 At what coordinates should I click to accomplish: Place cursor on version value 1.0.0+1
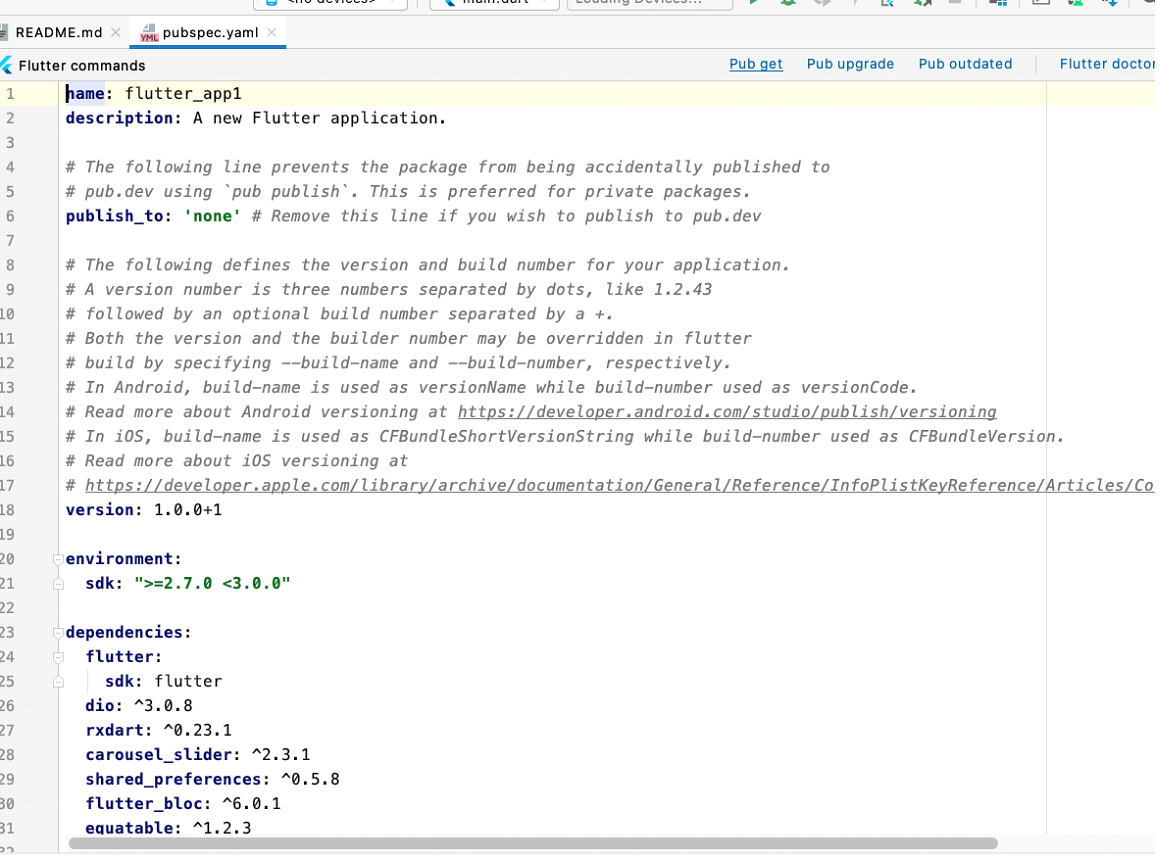tap(187, 510)
